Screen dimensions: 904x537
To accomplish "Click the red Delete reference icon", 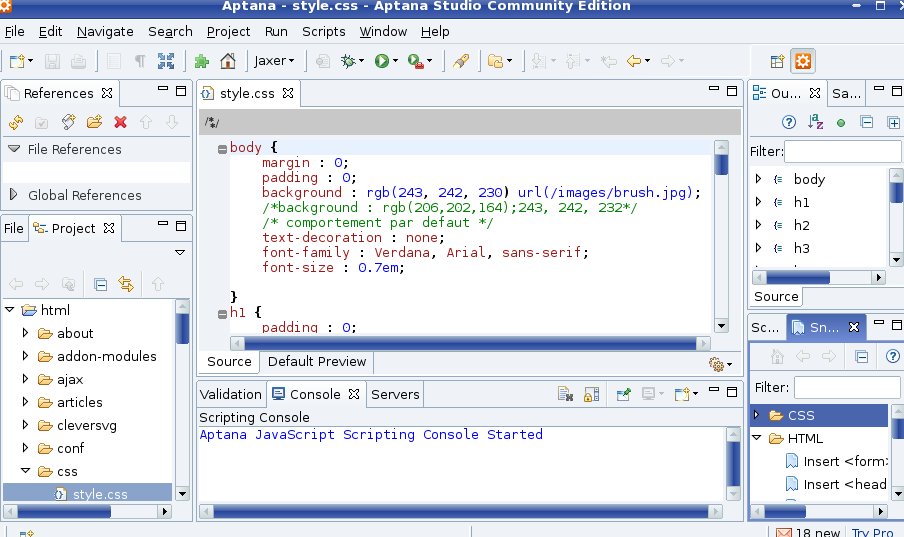I will [x=120, y=122].
